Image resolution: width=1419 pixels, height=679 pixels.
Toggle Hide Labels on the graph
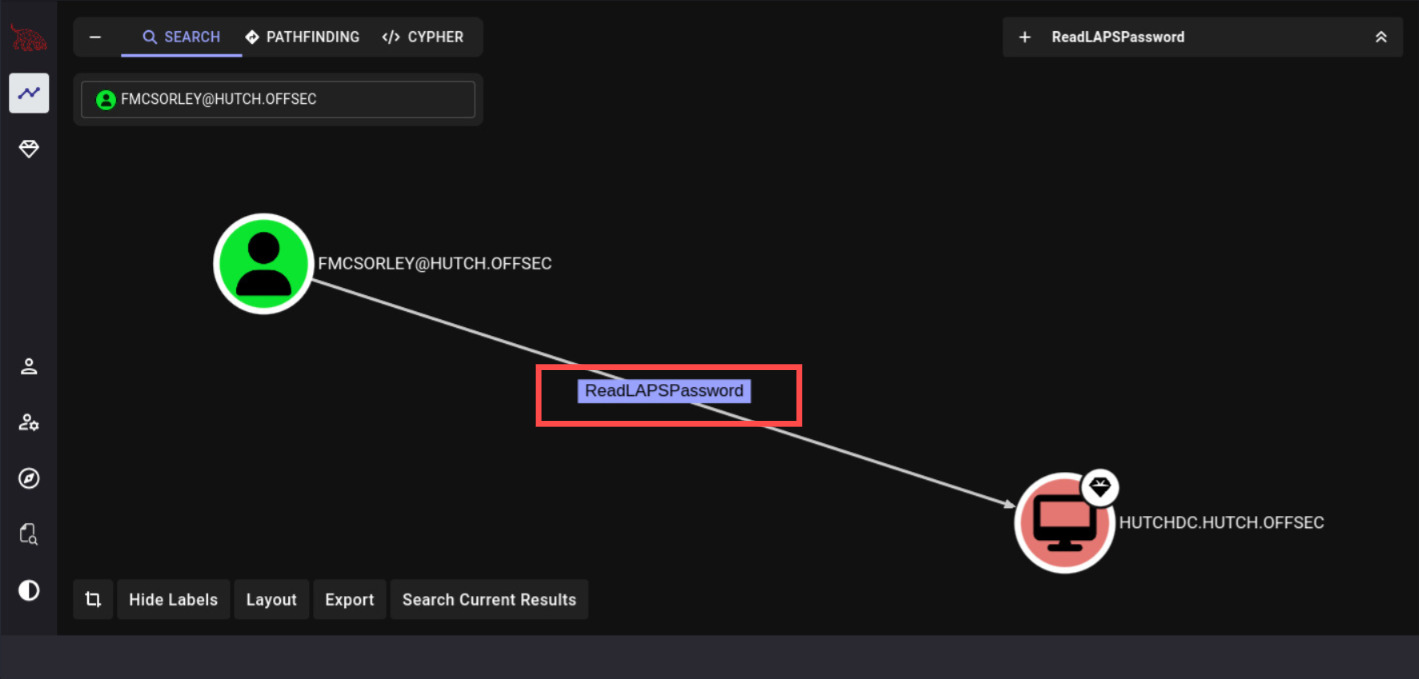(x=173, y=600)
